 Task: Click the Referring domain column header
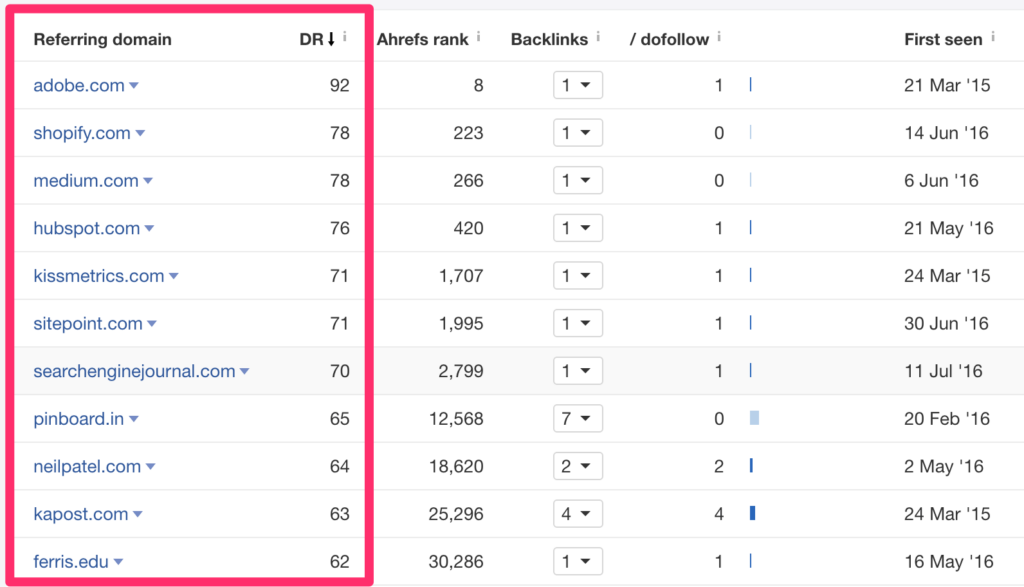[x=103, y=39]
